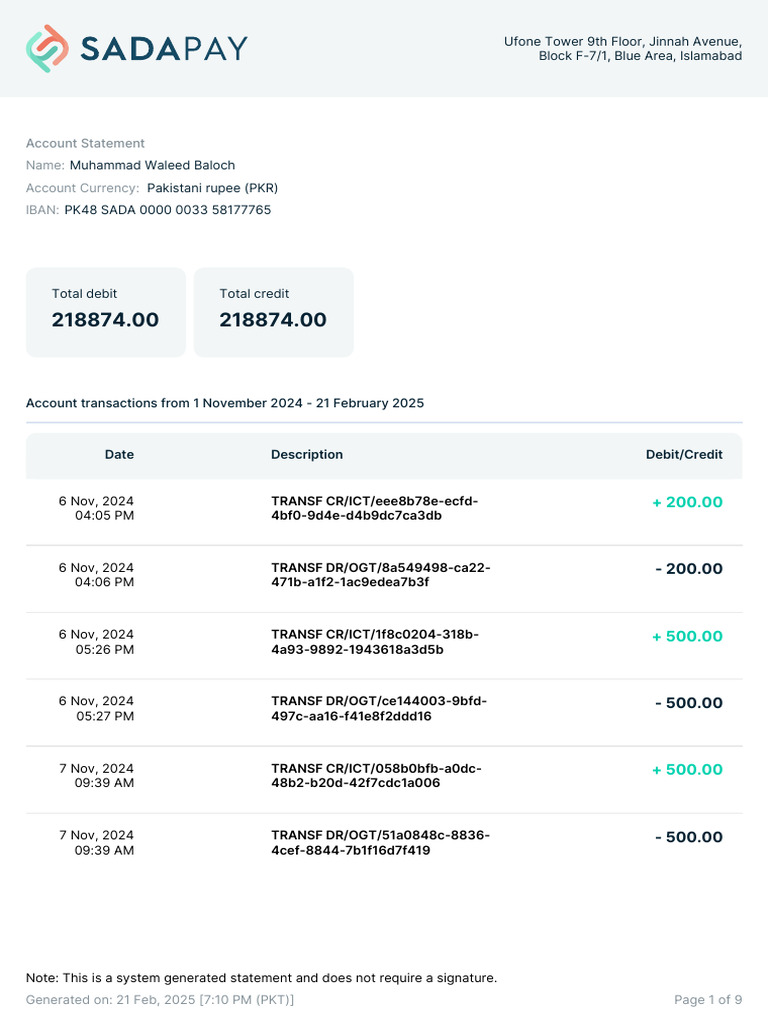The image size is (768, 1024).
Task: Click the SadaPay logo icon
Action: (47, 48)
